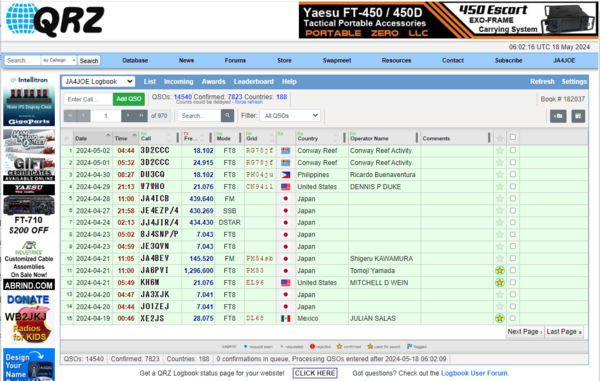Open the by Callsign search dropdown
The image size is (600, 381).
tap(59, 60)
